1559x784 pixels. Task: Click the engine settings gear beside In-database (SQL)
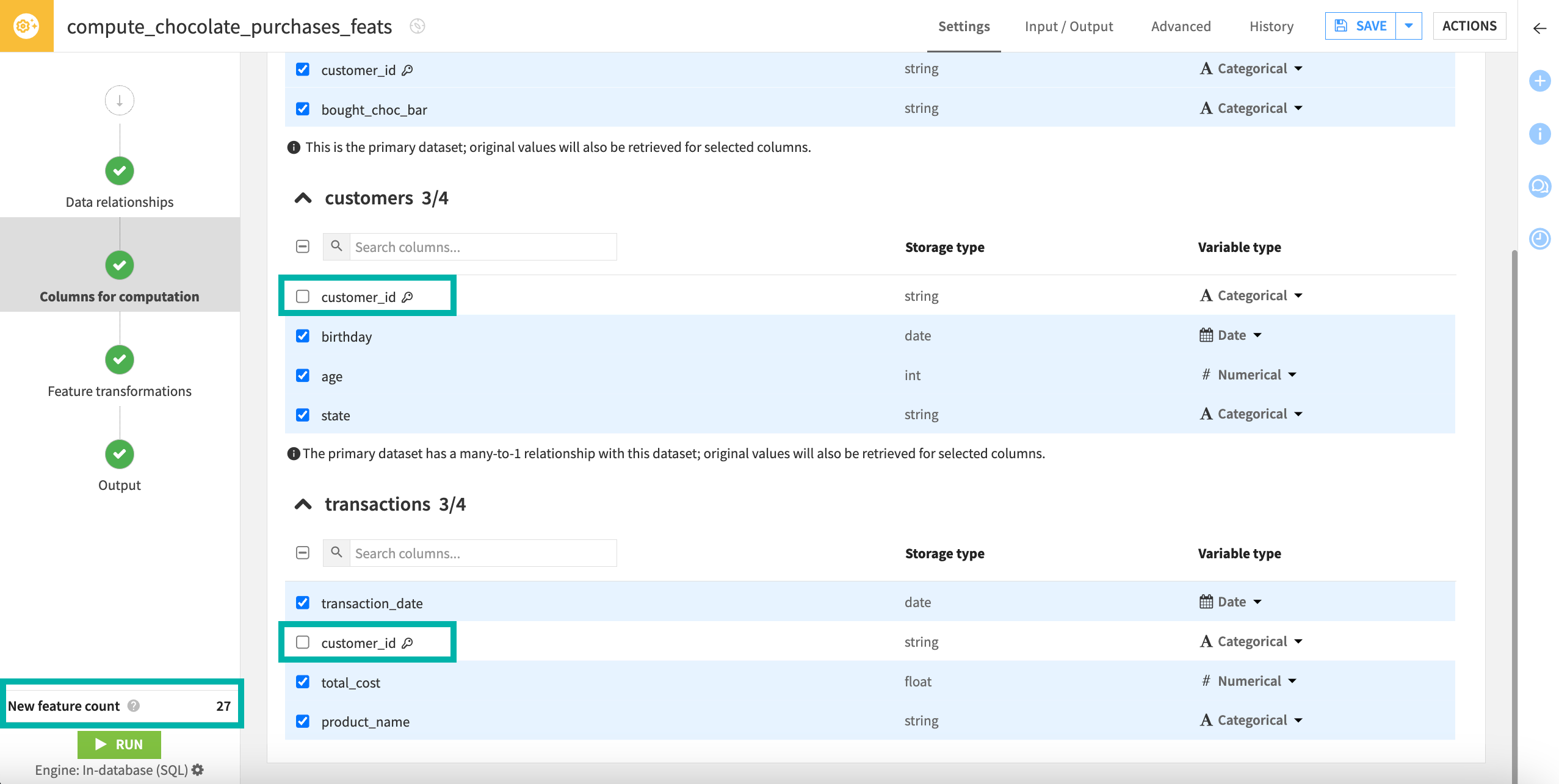(x=197, y=770)
